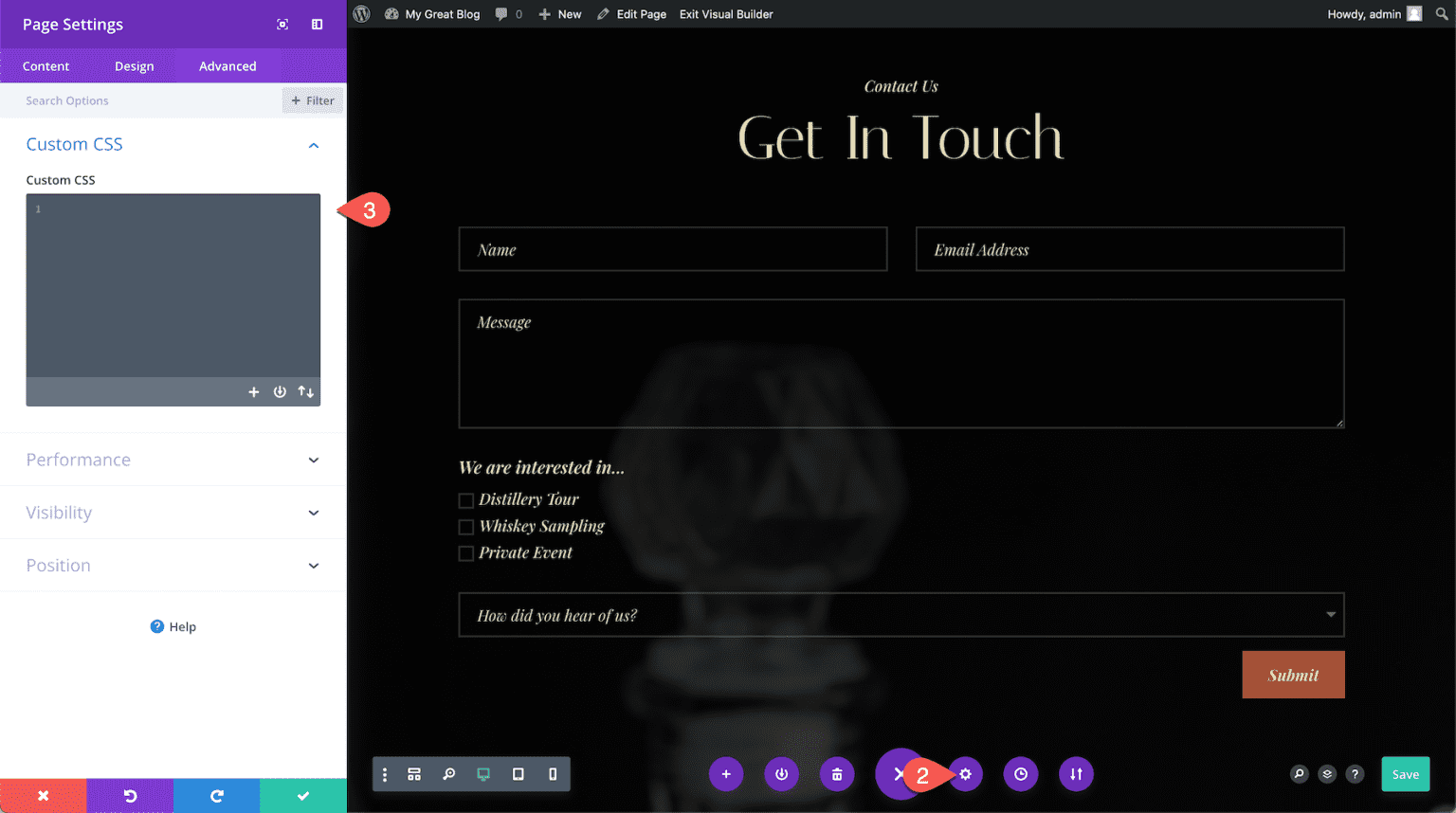Image resolution: width=1456 pixels, height=813 pixels.
Task: Open the layers view icon near Save
Action: click(1326, 774)
